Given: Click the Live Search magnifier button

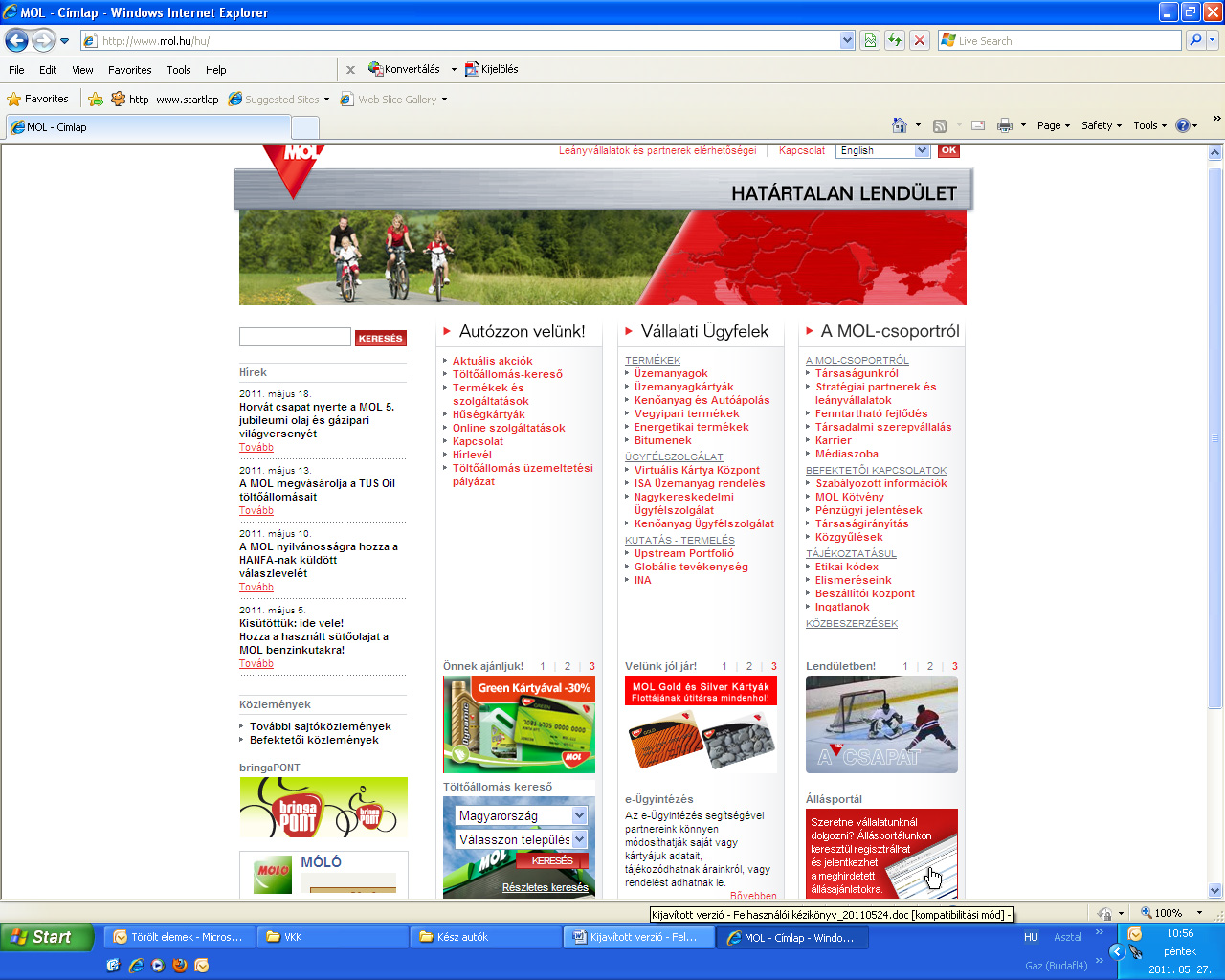Looking at the screenshot, I should tap(1194, 40).
